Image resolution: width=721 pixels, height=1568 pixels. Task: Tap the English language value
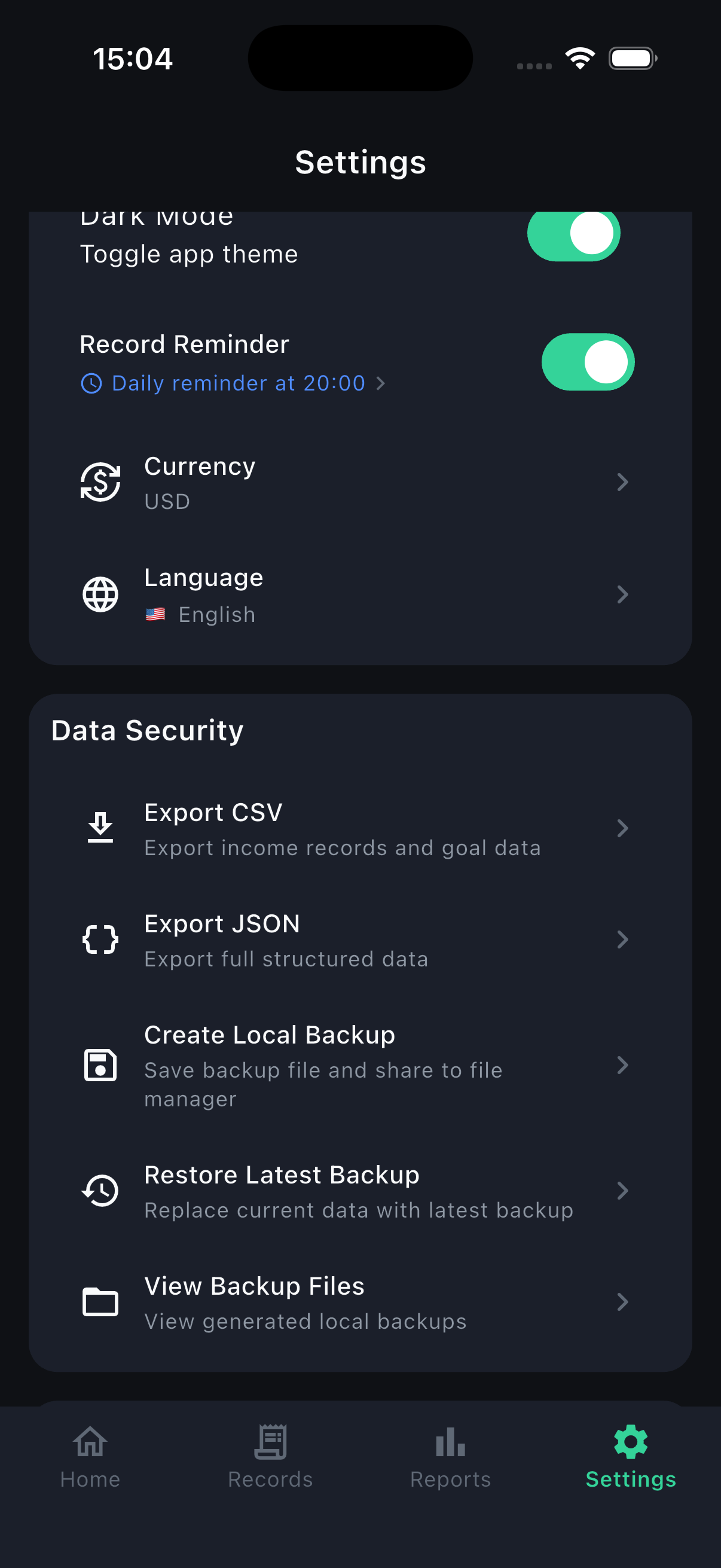217,615
